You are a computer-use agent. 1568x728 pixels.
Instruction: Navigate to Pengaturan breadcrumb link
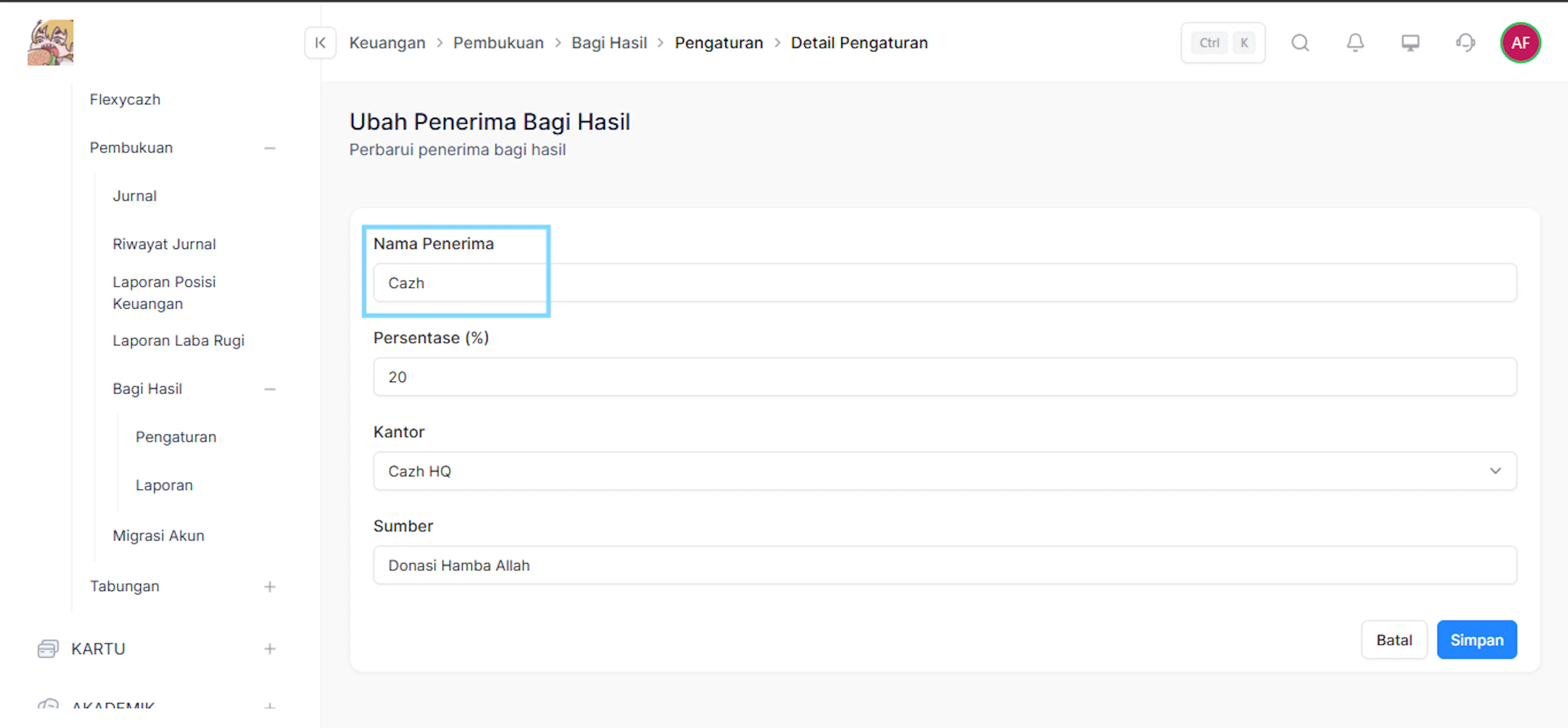719,42
